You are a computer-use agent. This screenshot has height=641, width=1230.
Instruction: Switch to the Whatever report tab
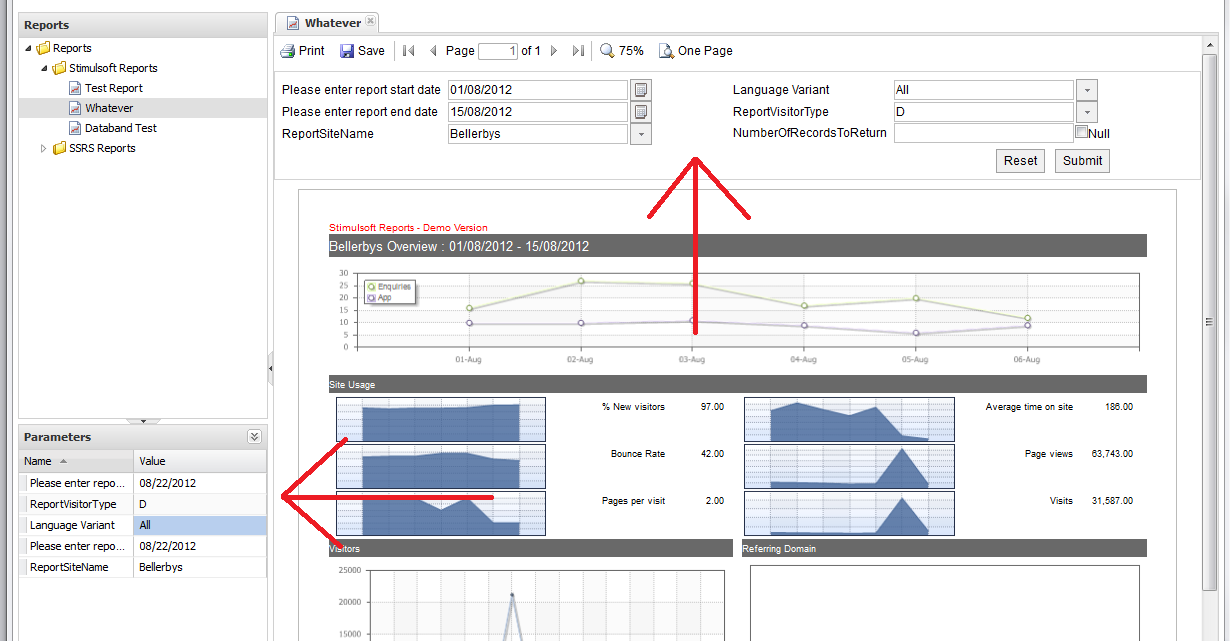(x=328, y=23)
